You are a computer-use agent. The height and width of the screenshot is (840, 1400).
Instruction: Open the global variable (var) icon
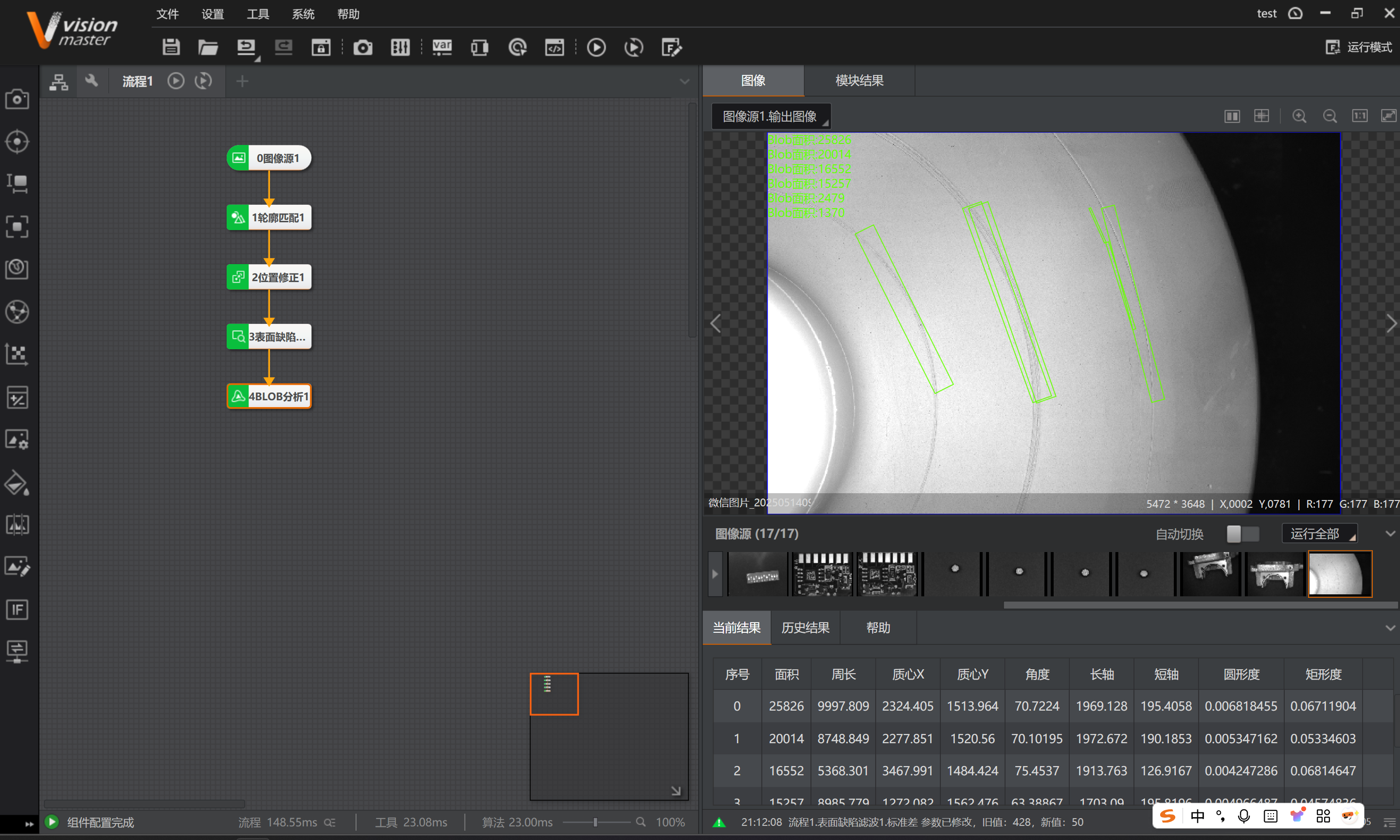[x=442, y=47]
